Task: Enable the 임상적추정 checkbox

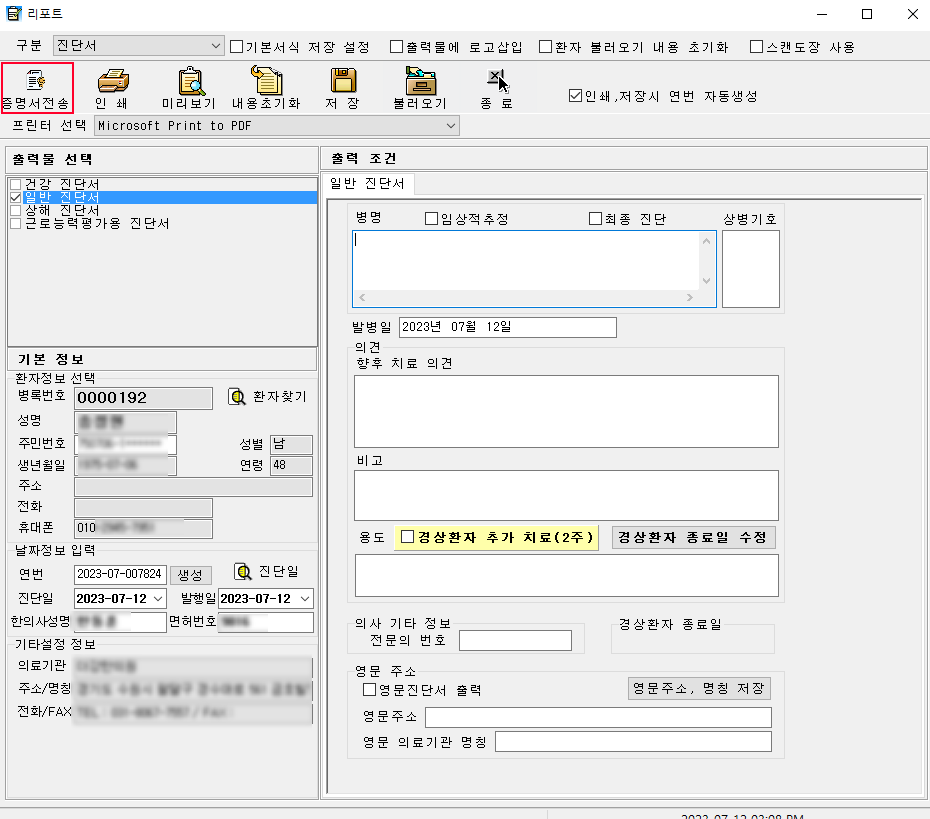Action: click(x=432, y=219)
